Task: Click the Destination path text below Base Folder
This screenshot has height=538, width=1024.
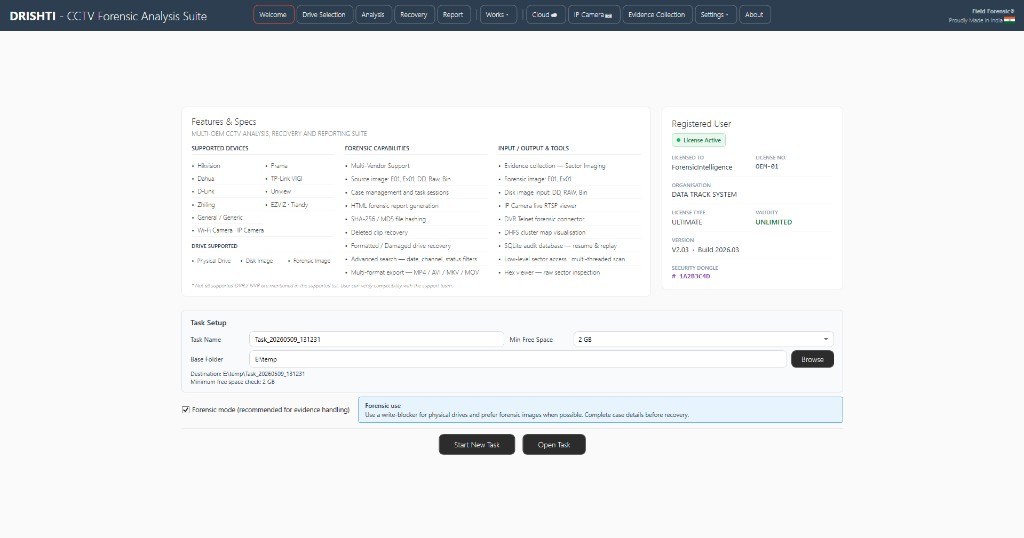Action: (248, 374)
